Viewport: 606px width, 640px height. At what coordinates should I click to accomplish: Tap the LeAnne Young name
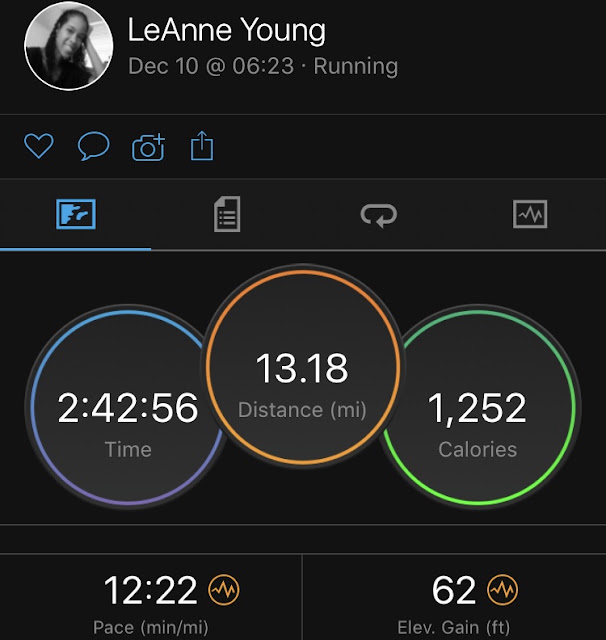tap(227, 31)
